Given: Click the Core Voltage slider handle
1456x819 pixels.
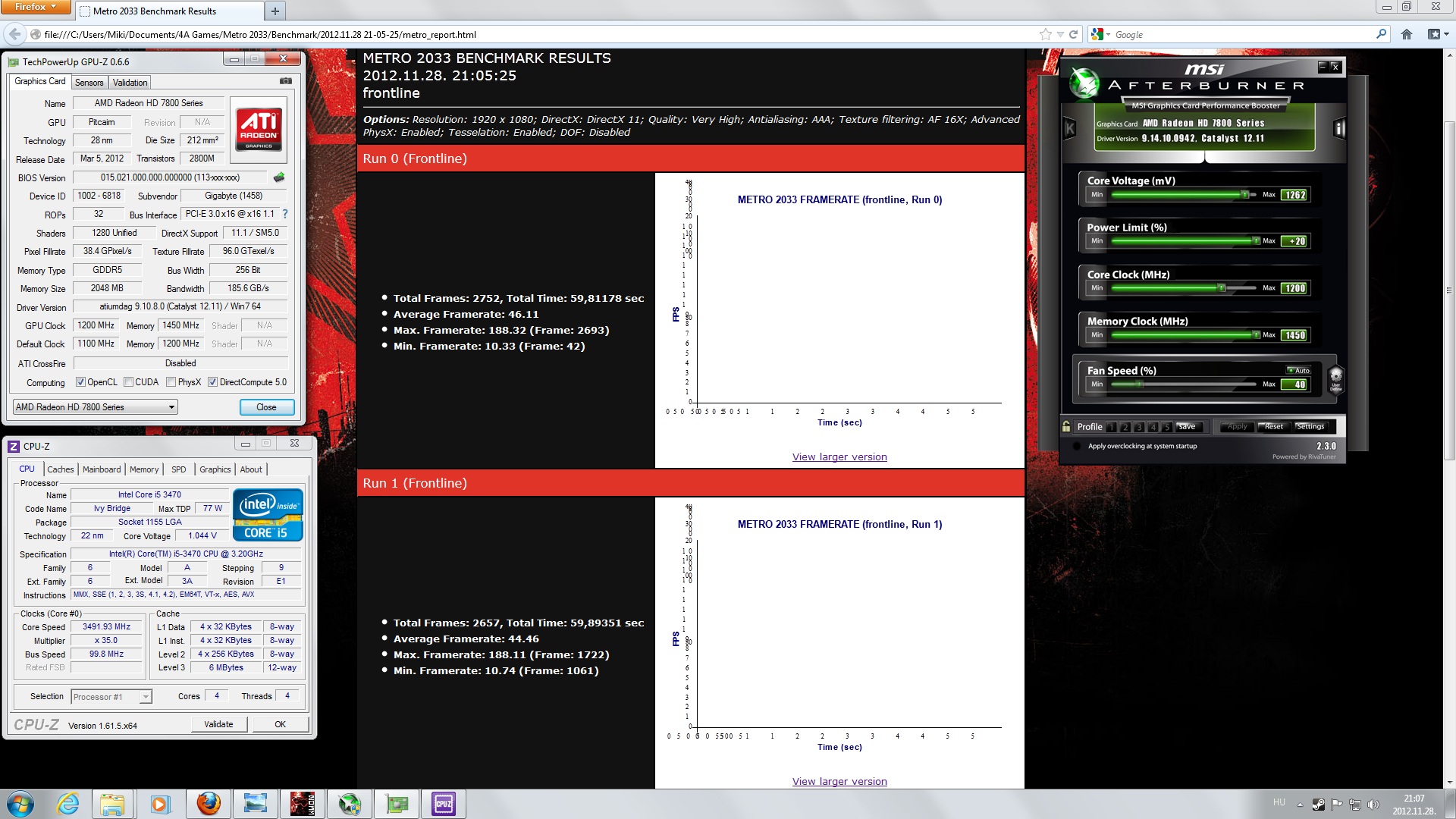Looking at the screenshot, I should [x=1244, y=195].
